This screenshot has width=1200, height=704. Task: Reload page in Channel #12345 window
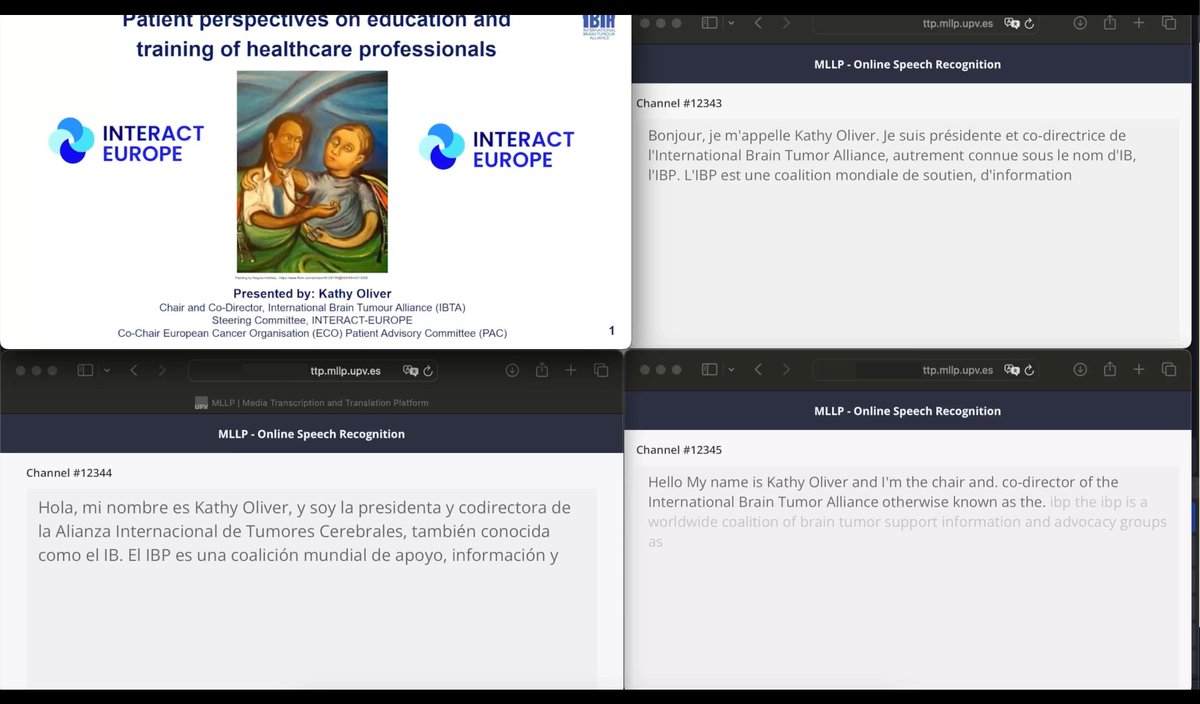coord(1029,370)
